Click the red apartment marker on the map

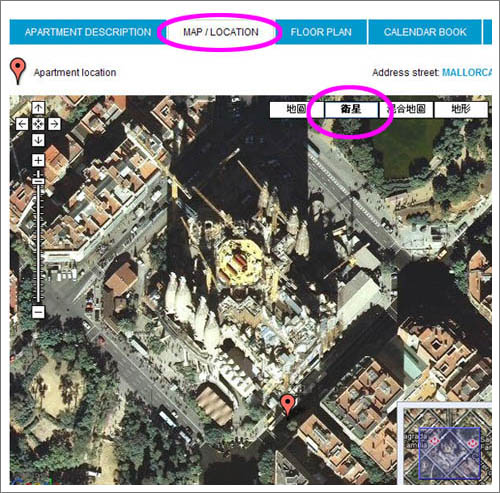(x=287, y=405)
